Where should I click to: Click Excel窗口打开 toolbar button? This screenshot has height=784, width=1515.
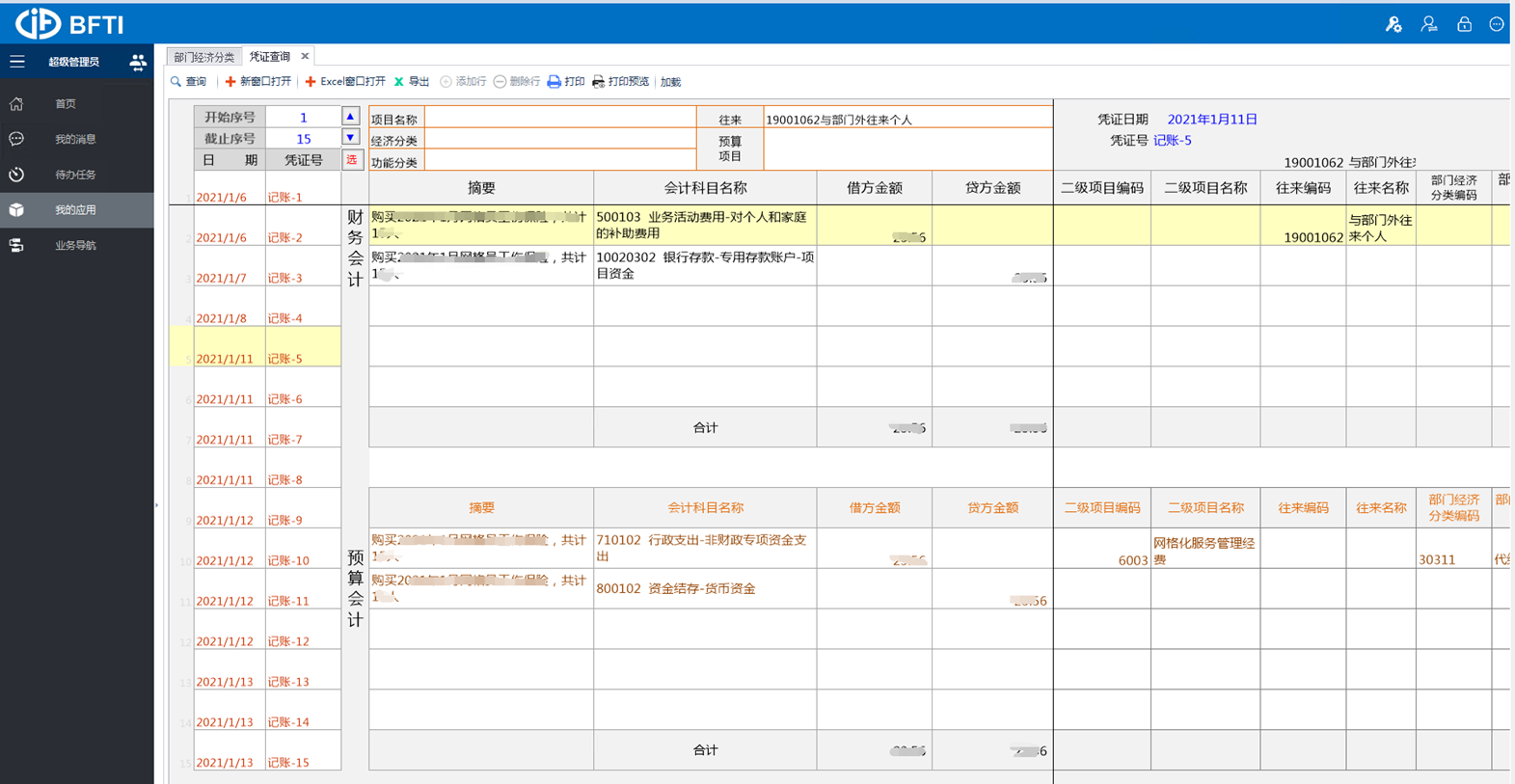coord(345,82)
